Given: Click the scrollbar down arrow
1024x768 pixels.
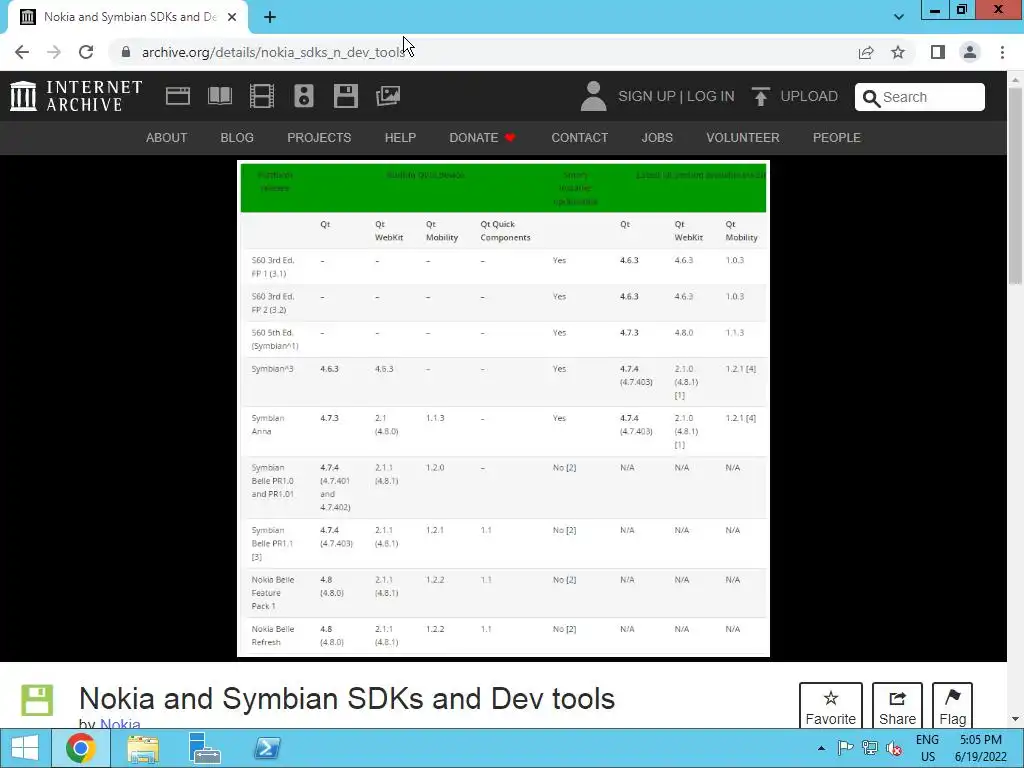Looking at the screenshot, I should [x=1015, y=720].
